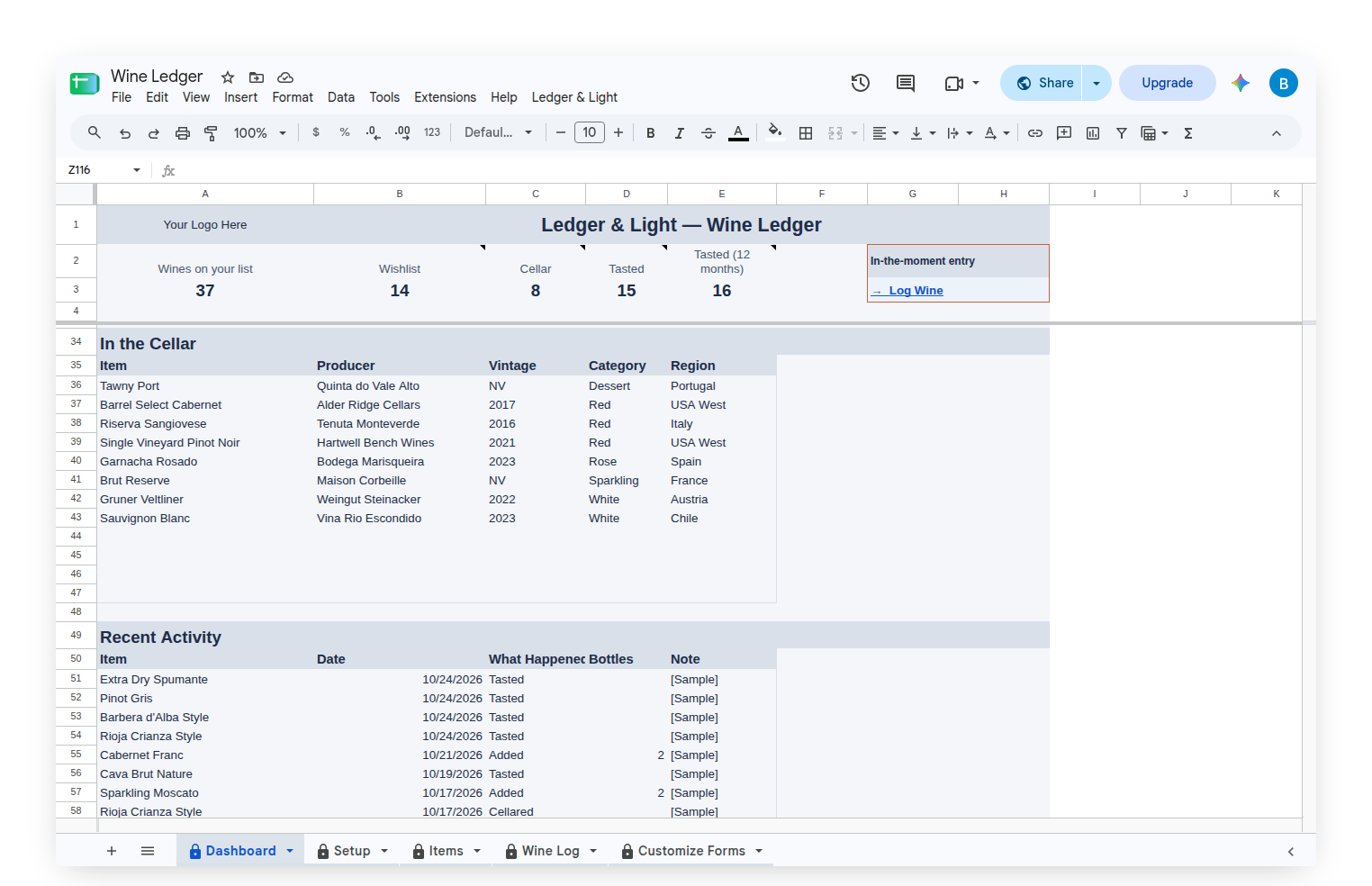Open the fill color picker

pyautogui.click(x=775, y=132)
